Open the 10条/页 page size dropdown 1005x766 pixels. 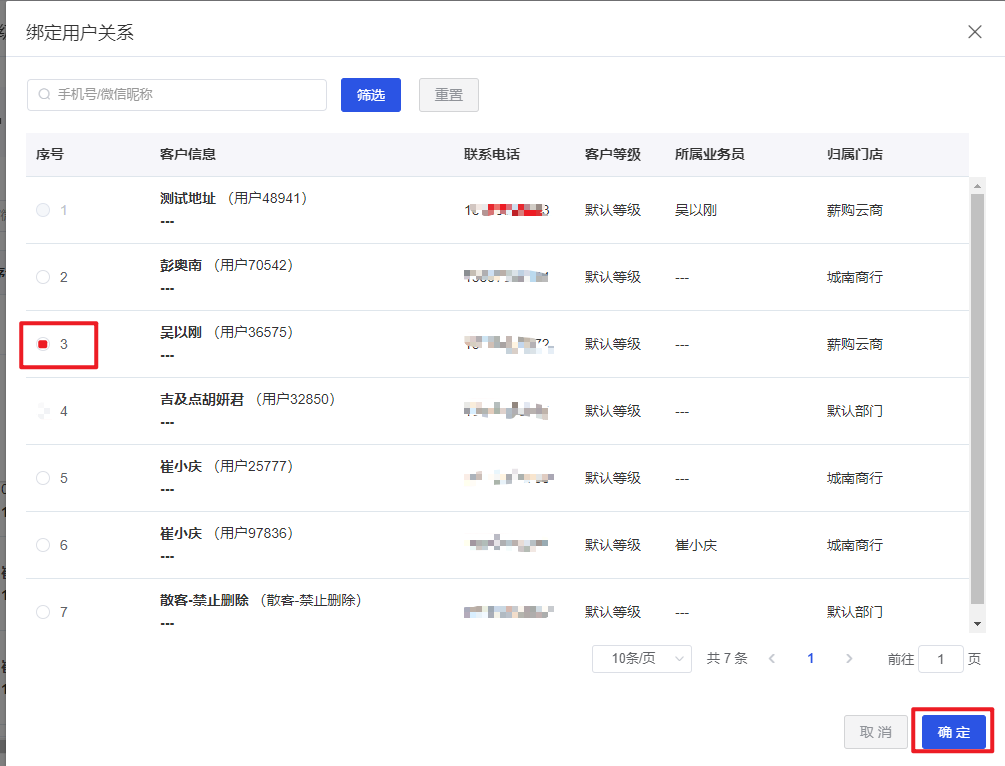(641, 658)
